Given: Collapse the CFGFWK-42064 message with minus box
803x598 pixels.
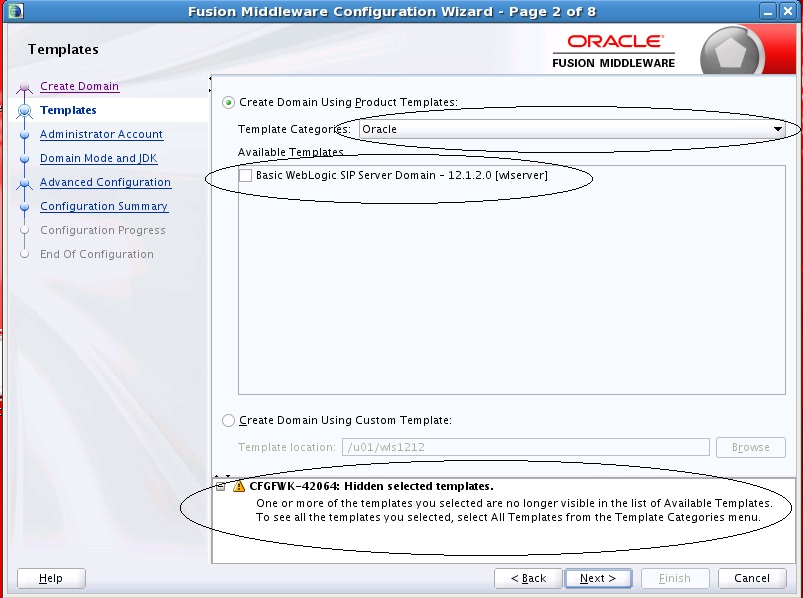Looking at the screenshot, I should click(x=221, y=486).
